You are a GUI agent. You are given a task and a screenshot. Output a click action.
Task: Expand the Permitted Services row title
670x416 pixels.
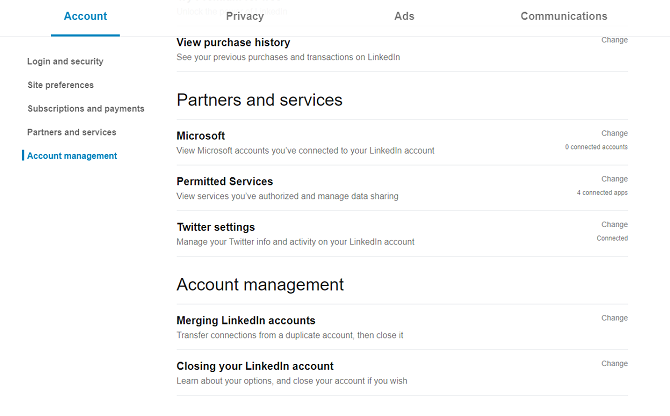(x=225, y=182)
